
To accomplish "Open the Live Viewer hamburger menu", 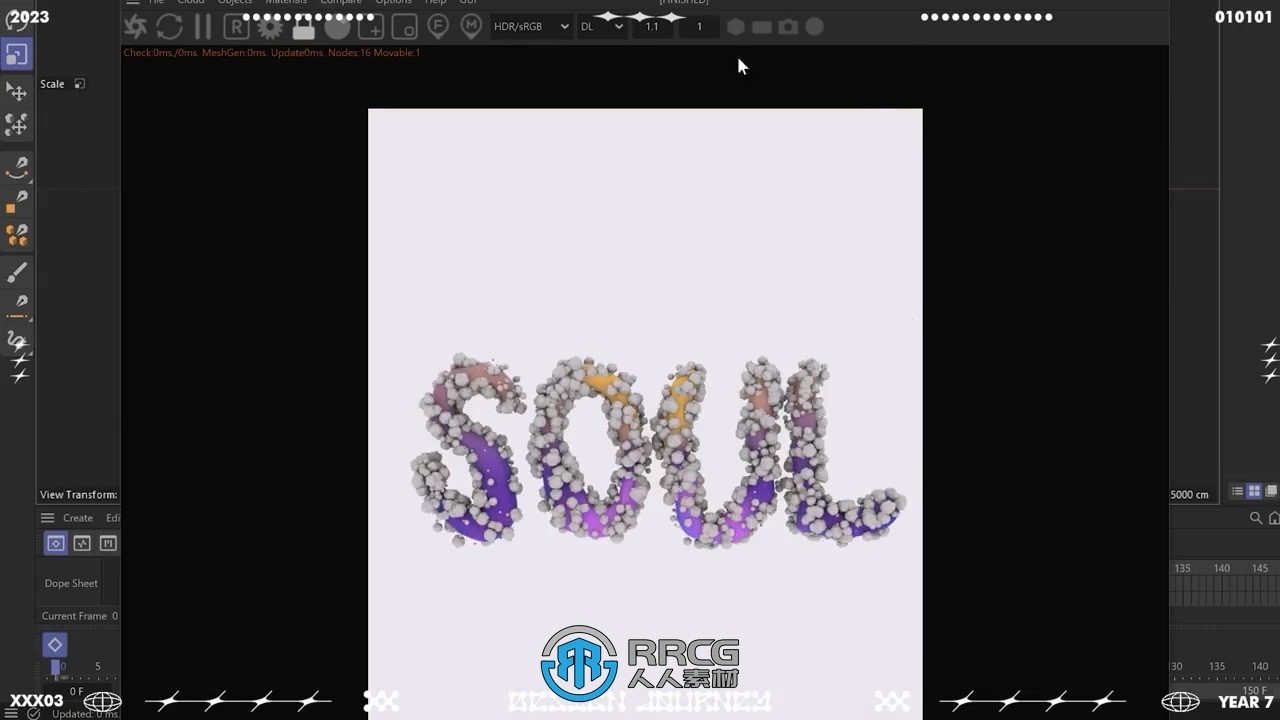I will click(x=133, y=3).
